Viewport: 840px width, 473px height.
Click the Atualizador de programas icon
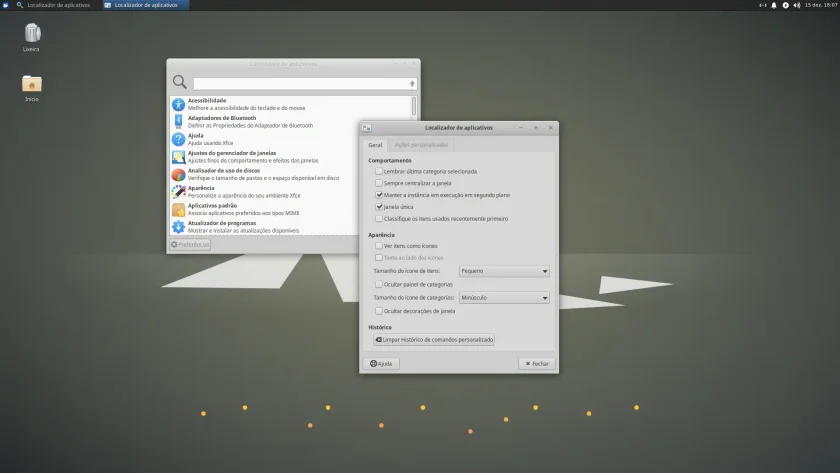[x=178, y=227]
